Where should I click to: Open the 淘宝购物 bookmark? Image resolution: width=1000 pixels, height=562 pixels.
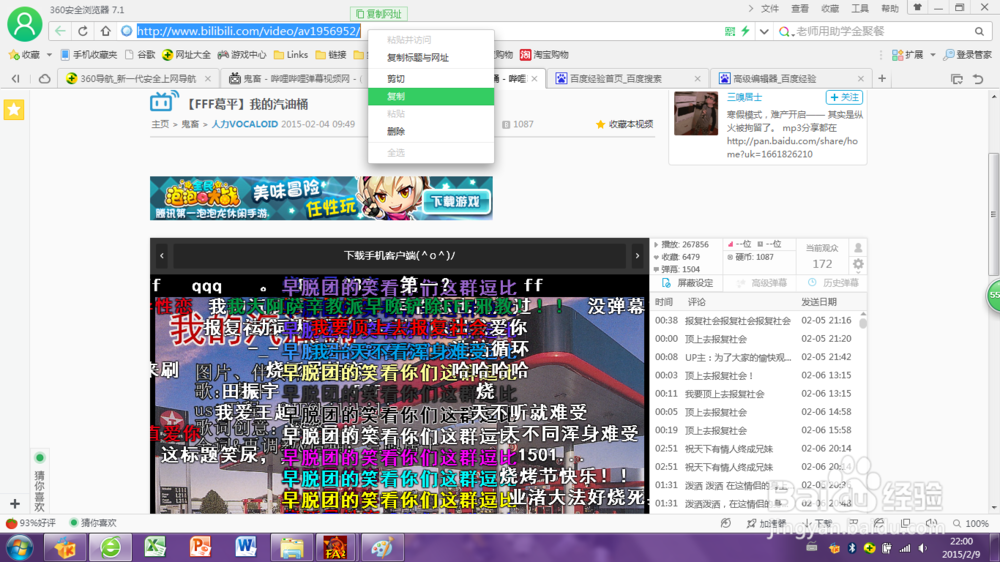coord(544,55)
